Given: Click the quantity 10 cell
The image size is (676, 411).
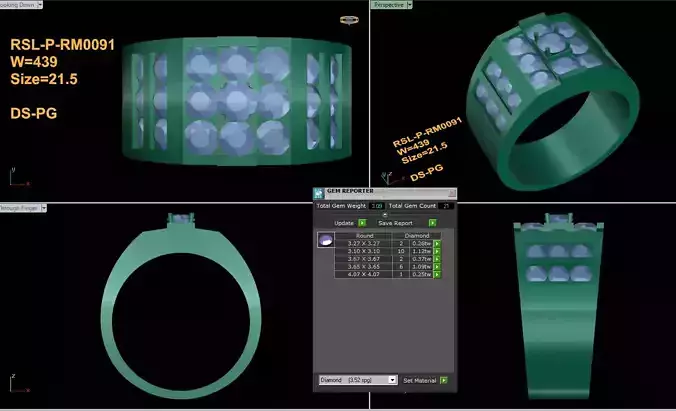Looking at the screenshot, I should point(401,251).
